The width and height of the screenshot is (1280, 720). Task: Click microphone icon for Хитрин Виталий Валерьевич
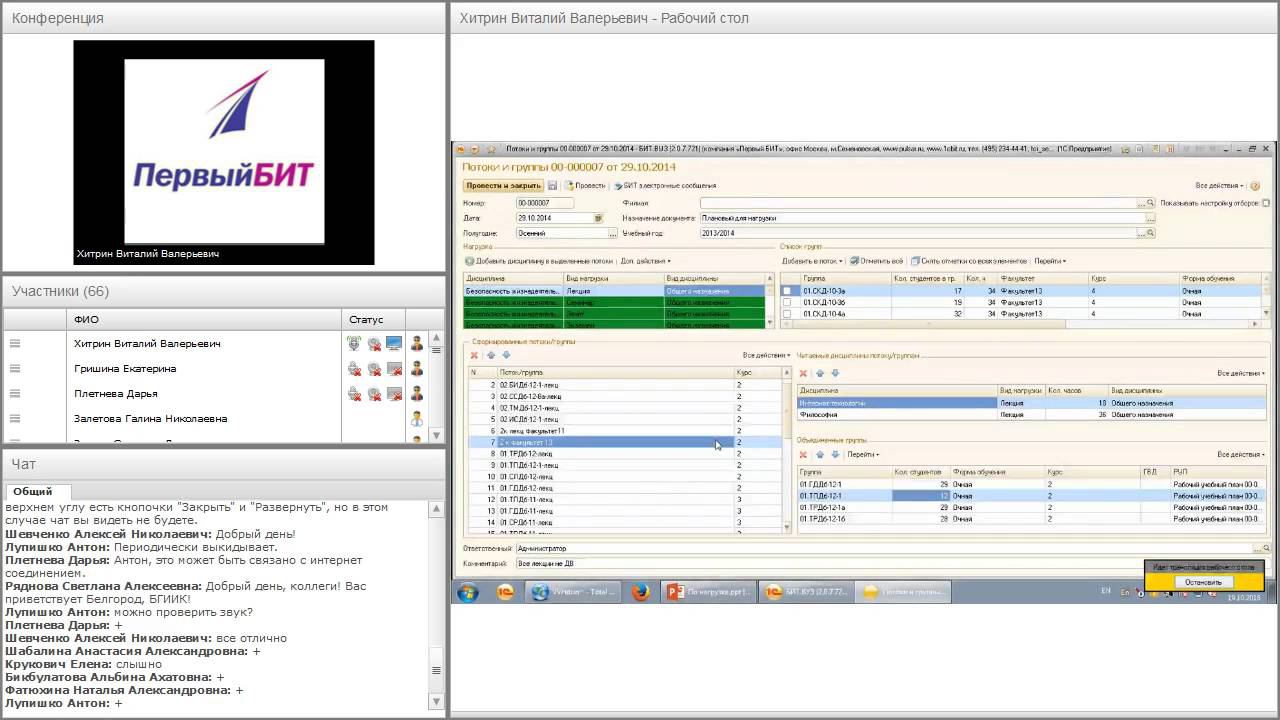[354, 344]
